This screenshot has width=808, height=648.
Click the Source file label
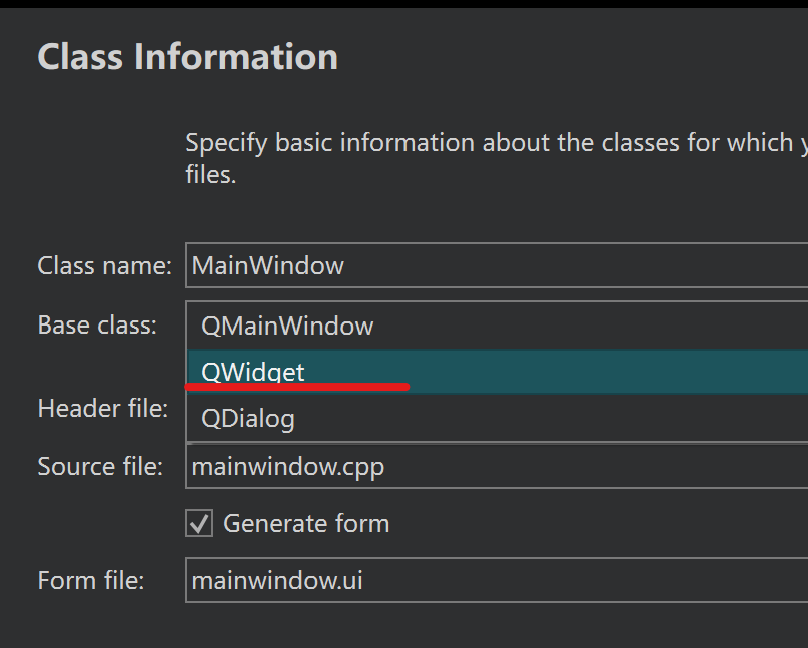(x=100, y=467)
